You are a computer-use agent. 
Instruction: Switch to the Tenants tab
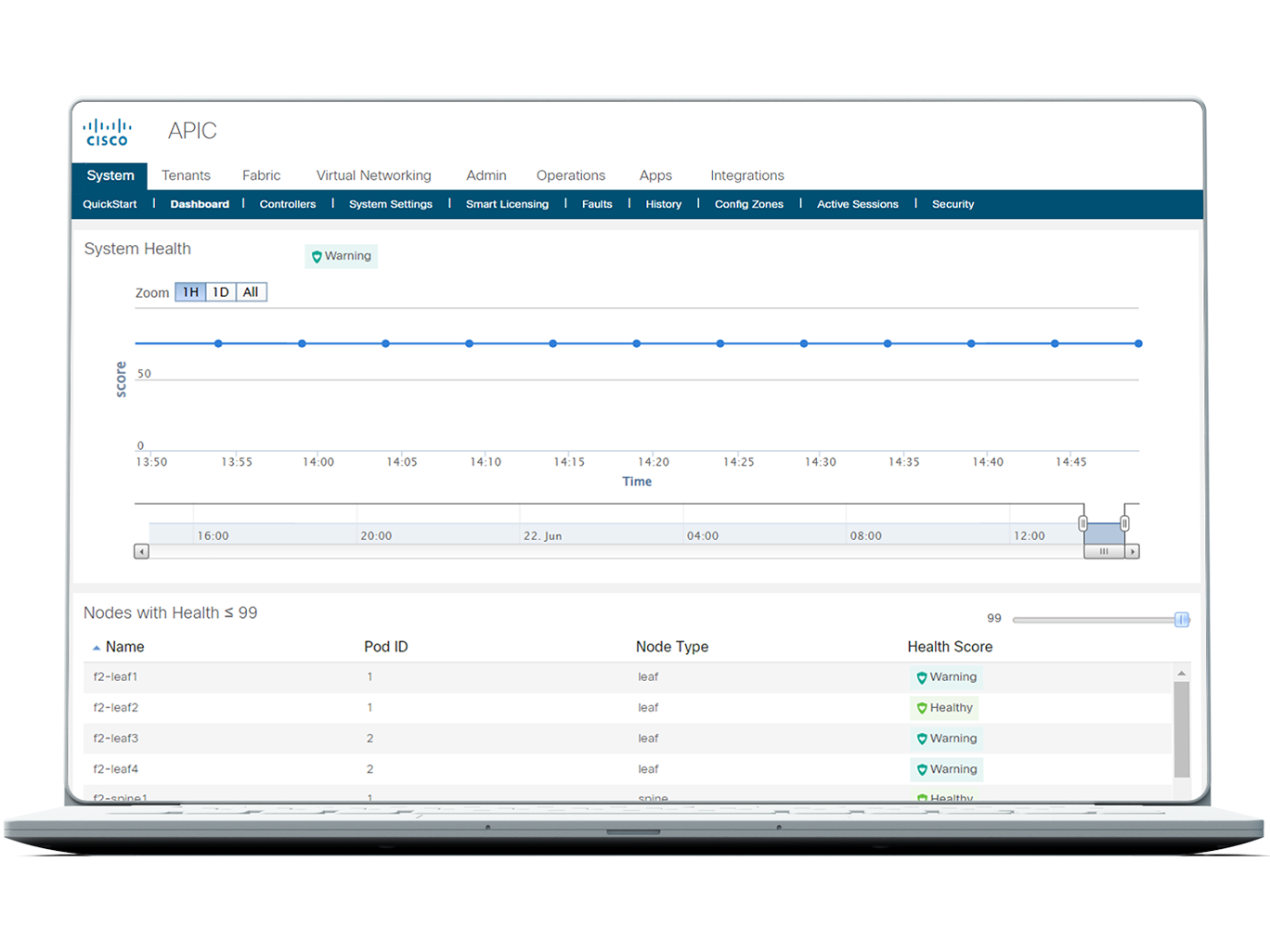186,175
